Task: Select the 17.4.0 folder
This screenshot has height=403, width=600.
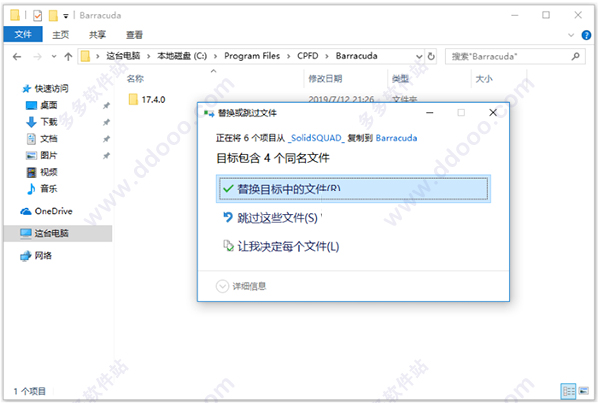Action: [147, 100]
